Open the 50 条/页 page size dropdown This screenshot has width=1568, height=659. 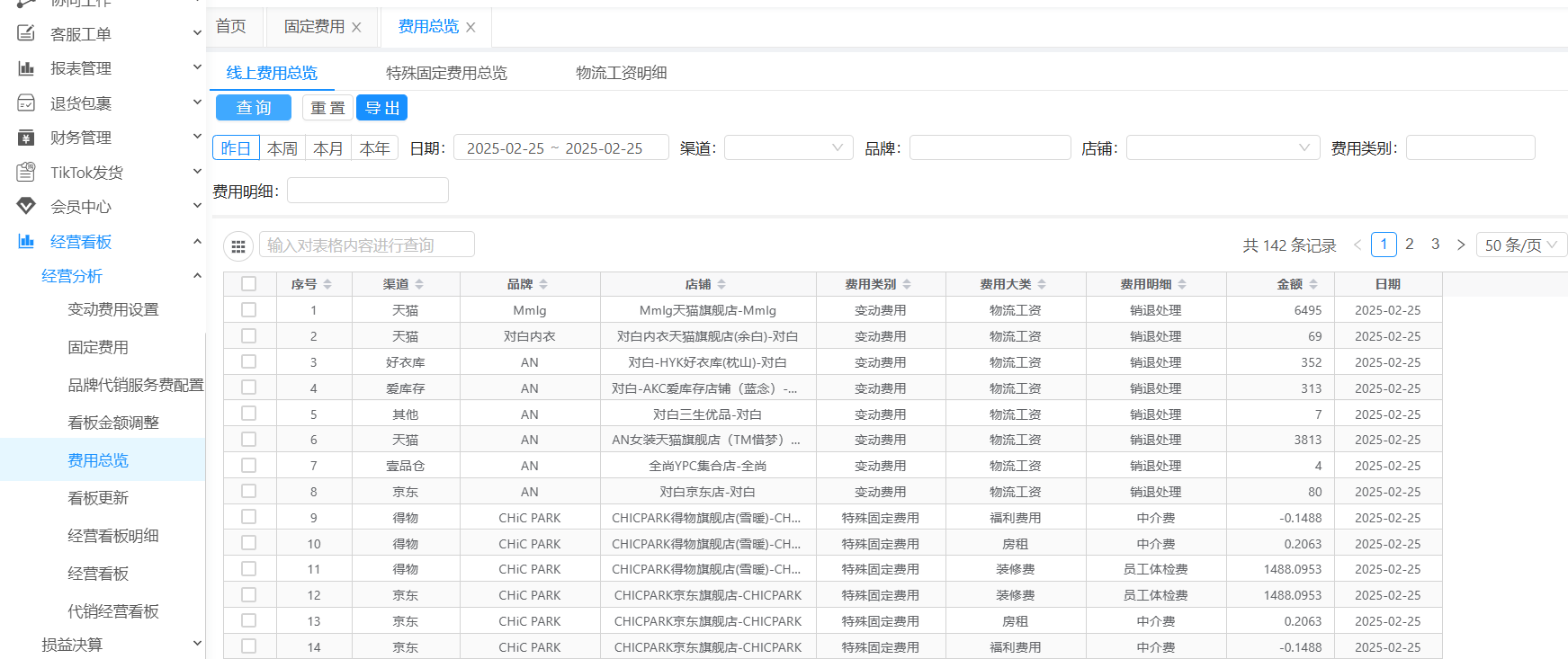tap(1520, 245)
